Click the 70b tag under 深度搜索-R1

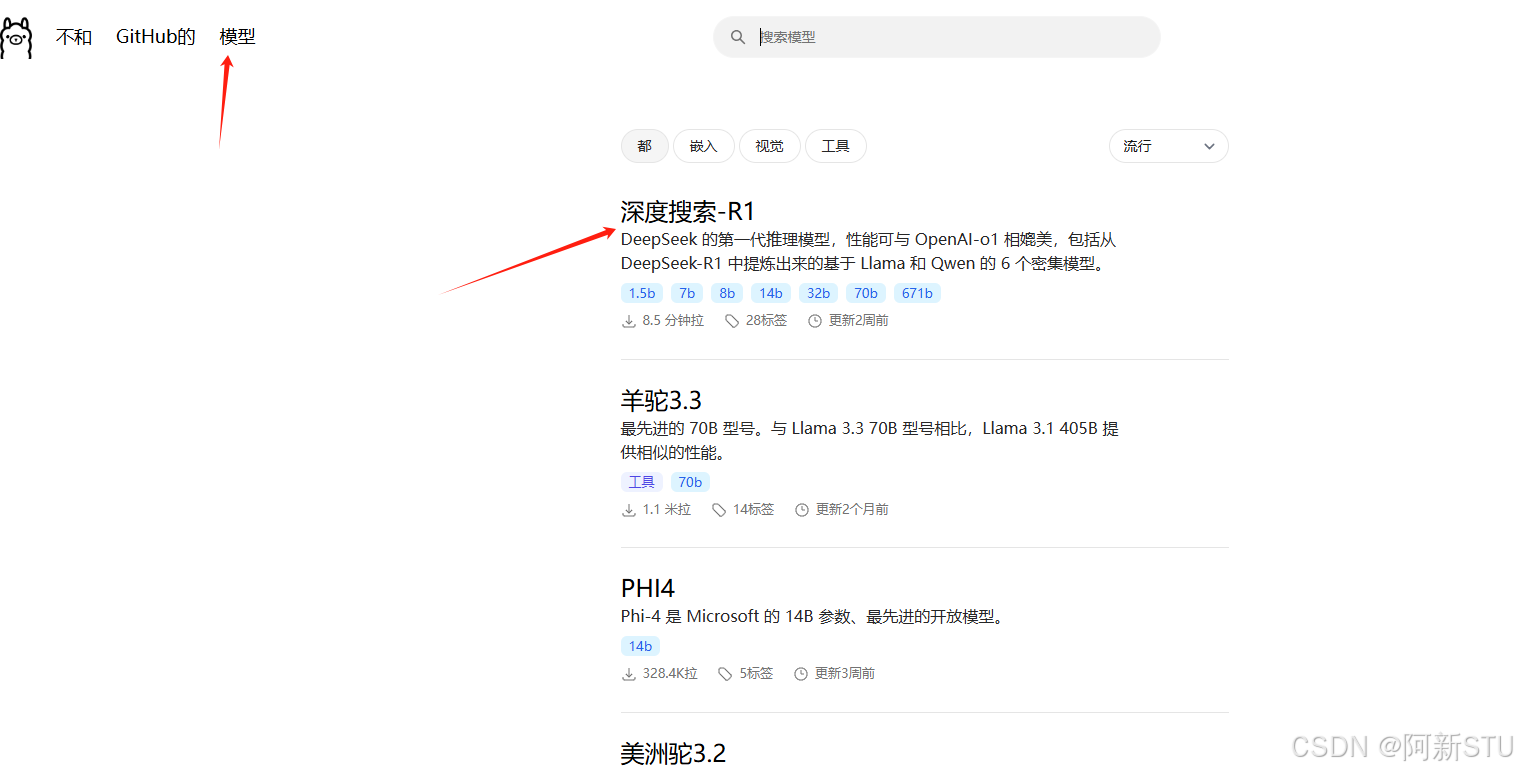(x=866, y=293)
